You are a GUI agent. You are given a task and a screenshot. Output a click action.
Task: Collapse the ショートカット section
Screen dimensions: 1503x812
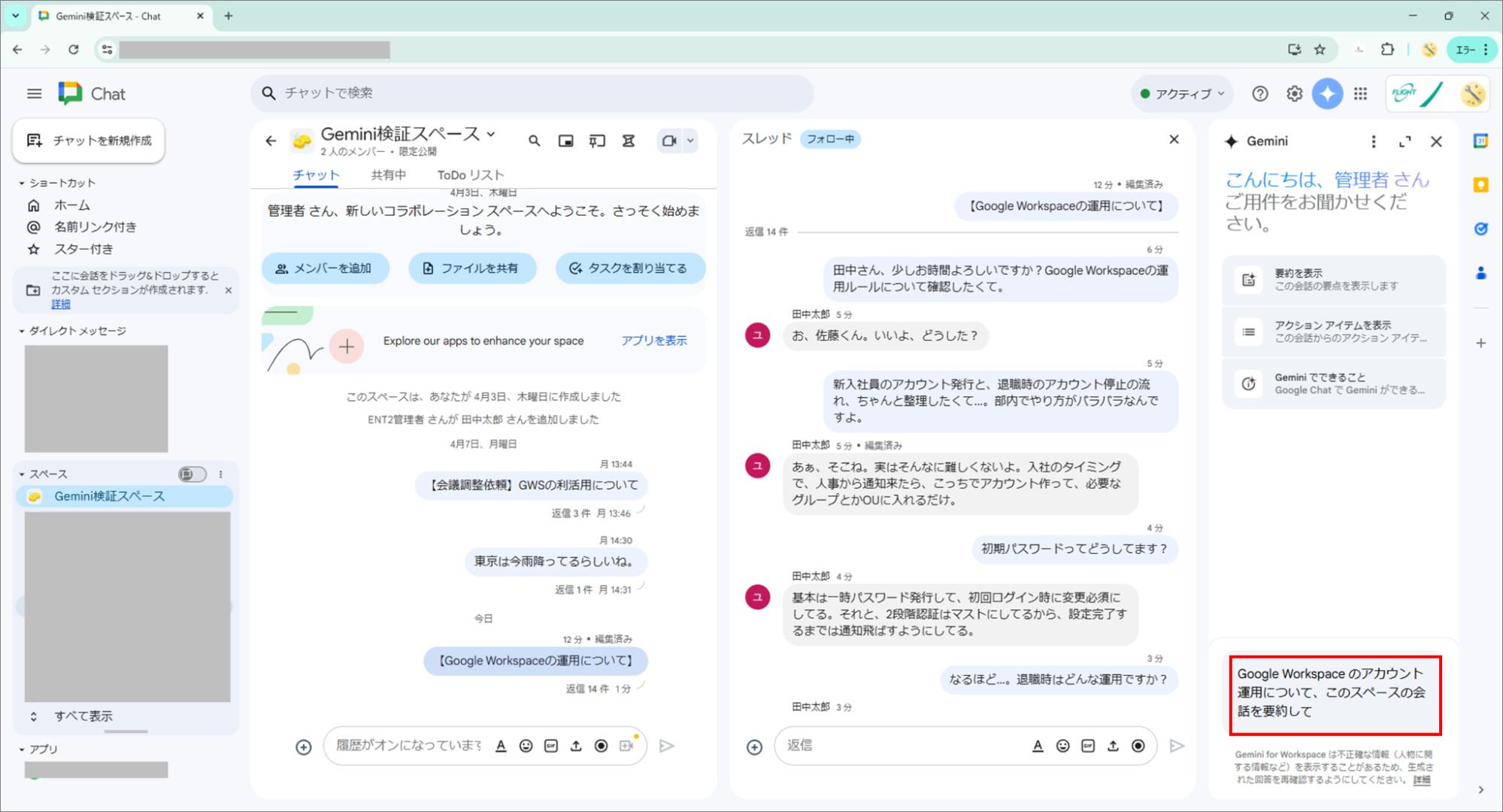coord(22,183)
